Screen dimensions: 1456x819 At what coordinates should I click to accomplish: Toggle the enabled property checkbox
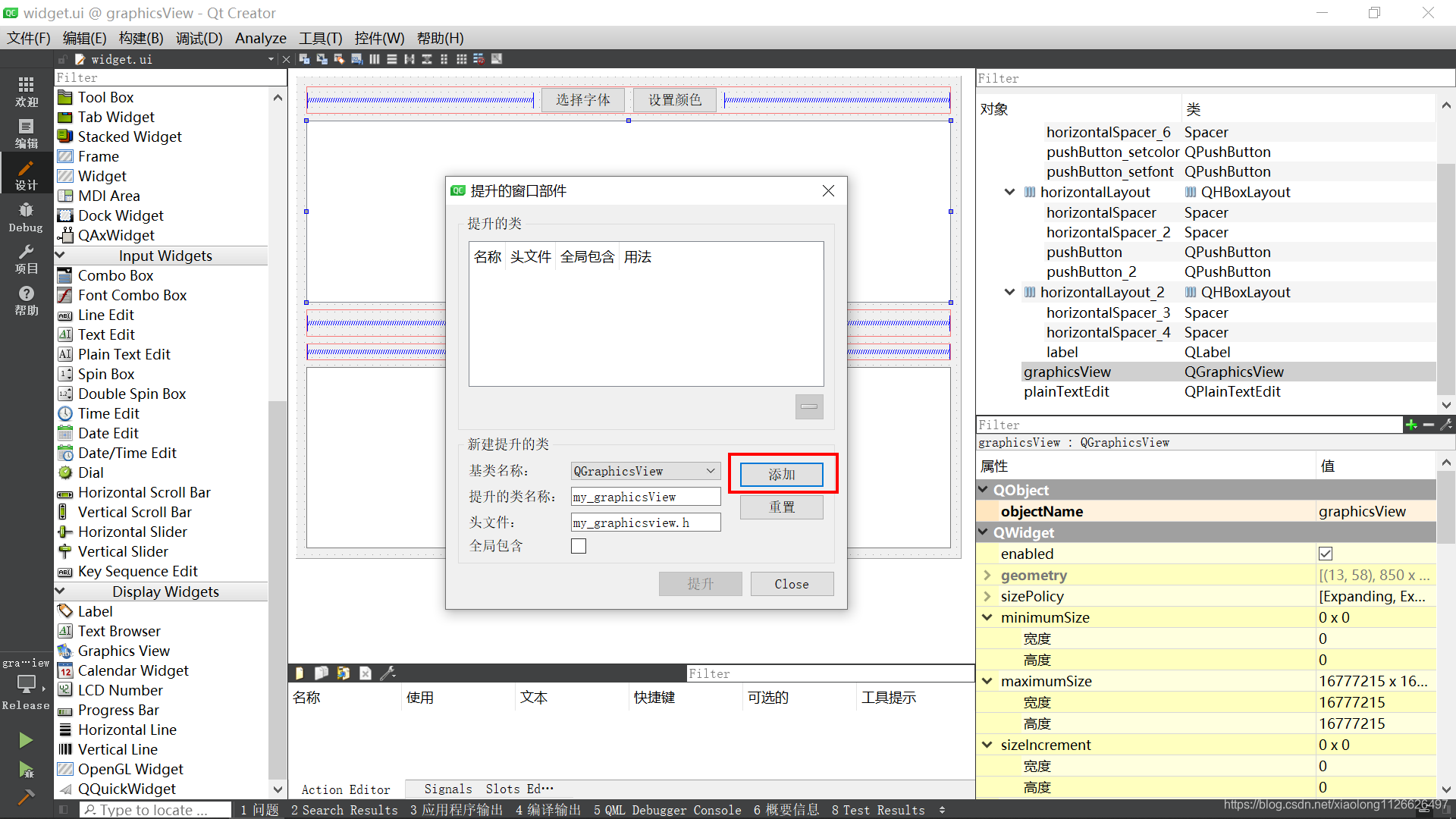tap(1326, 554)
